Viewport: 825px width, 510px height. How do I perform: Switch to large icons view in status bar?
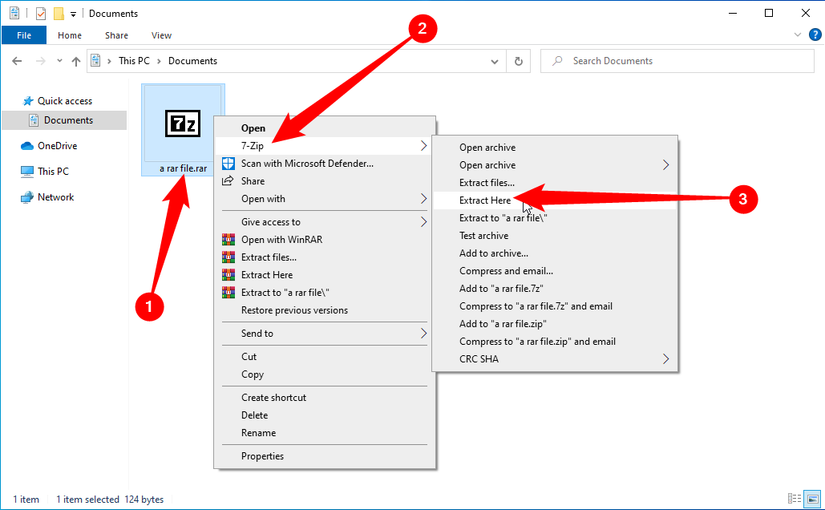pos(811,498)
